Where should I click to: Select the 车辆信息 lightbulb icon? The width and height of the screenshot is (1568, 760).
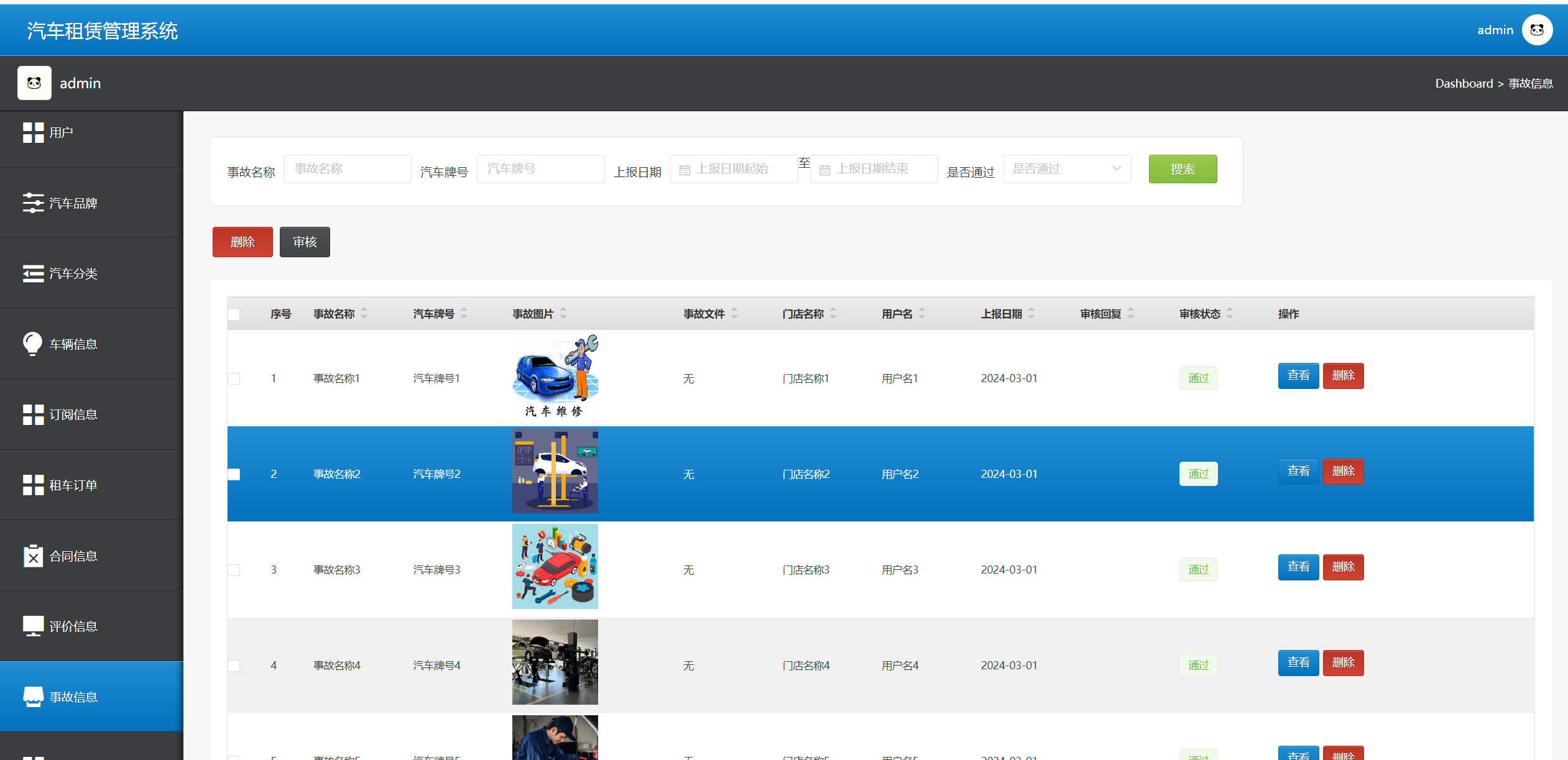pos(33,344)
